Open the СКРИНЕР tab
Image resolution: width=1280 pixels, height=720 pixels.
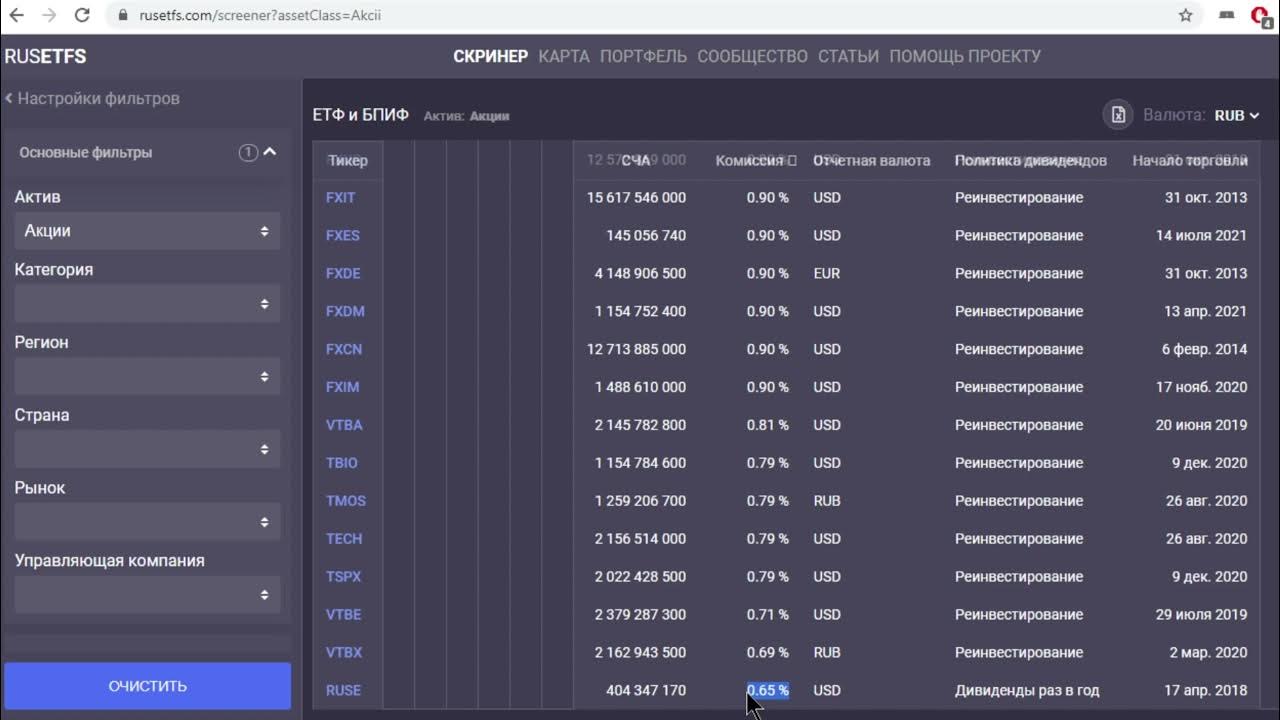(490, 56)
